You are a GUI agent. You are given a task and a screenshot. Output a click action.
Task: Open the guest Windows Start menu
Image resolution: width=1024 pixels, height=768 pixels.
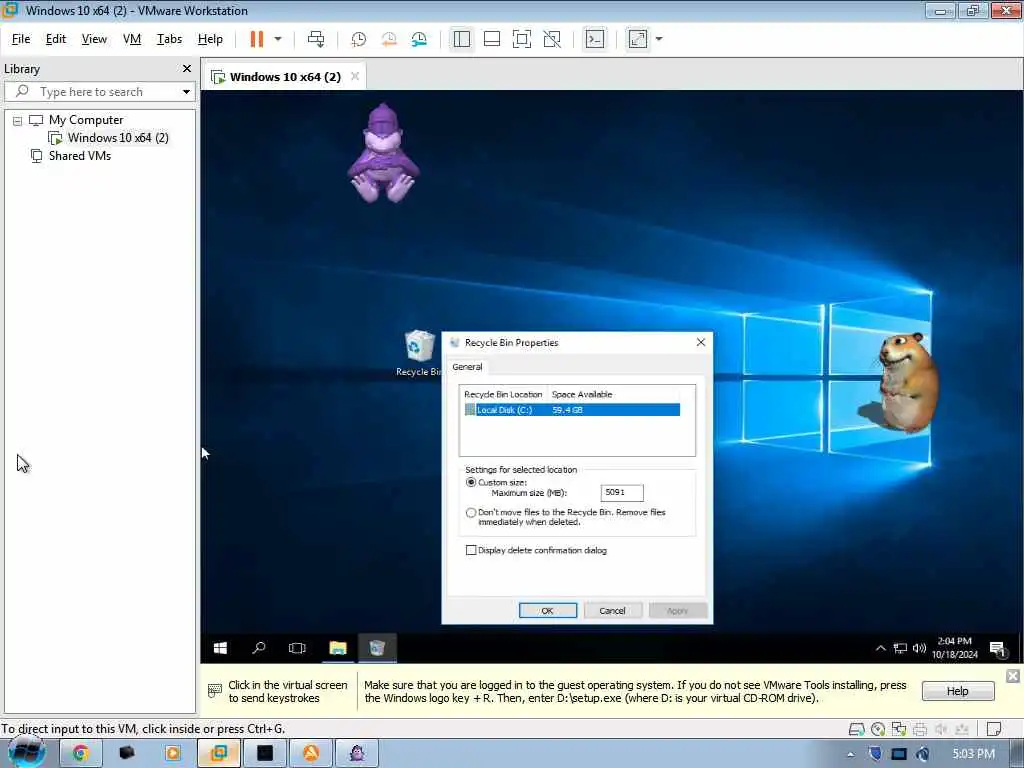click(x=220, y=648)
